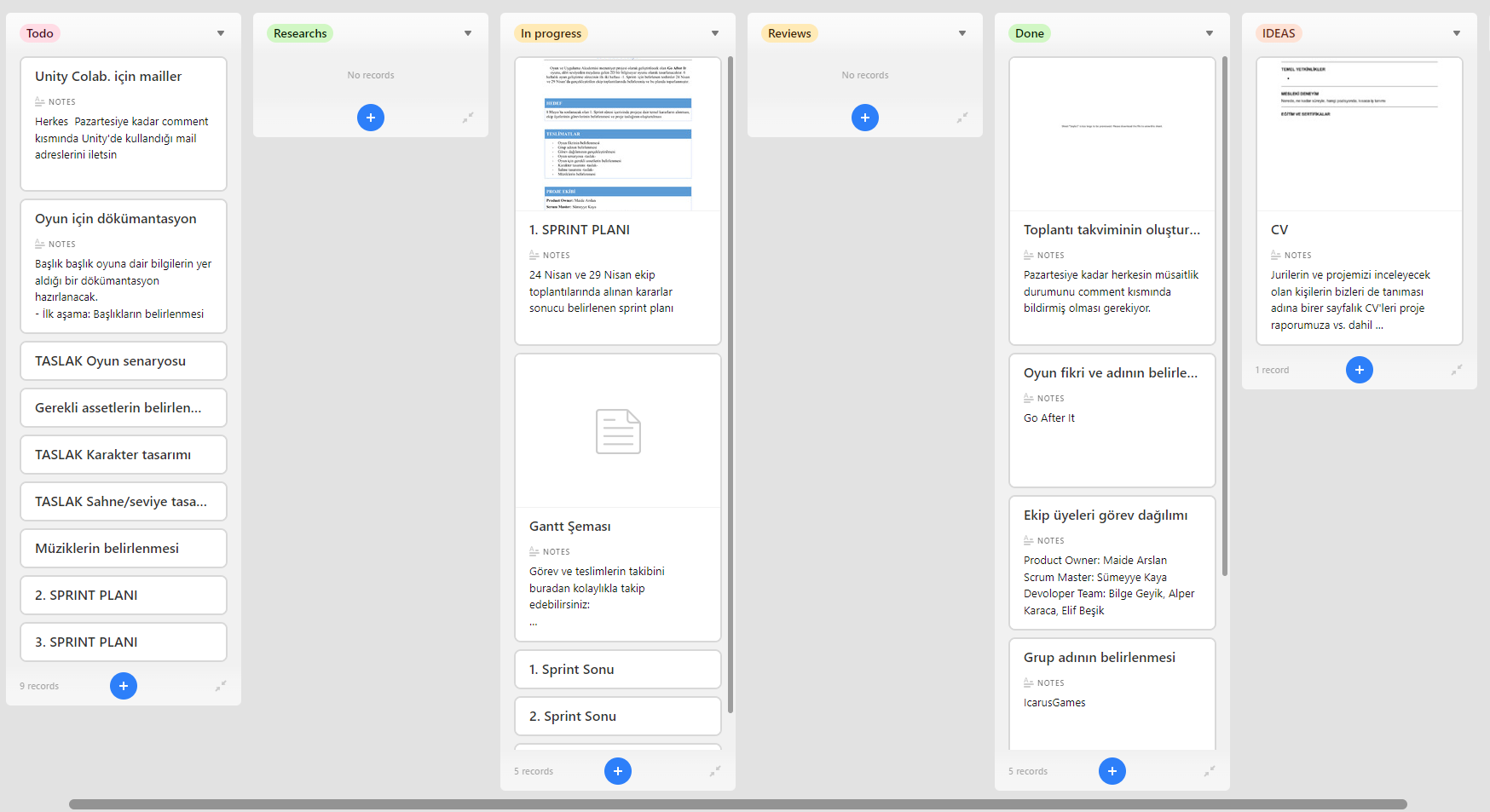Collapse the Done column
The height and width of the screenshot is (812, 1490).
1210,771
